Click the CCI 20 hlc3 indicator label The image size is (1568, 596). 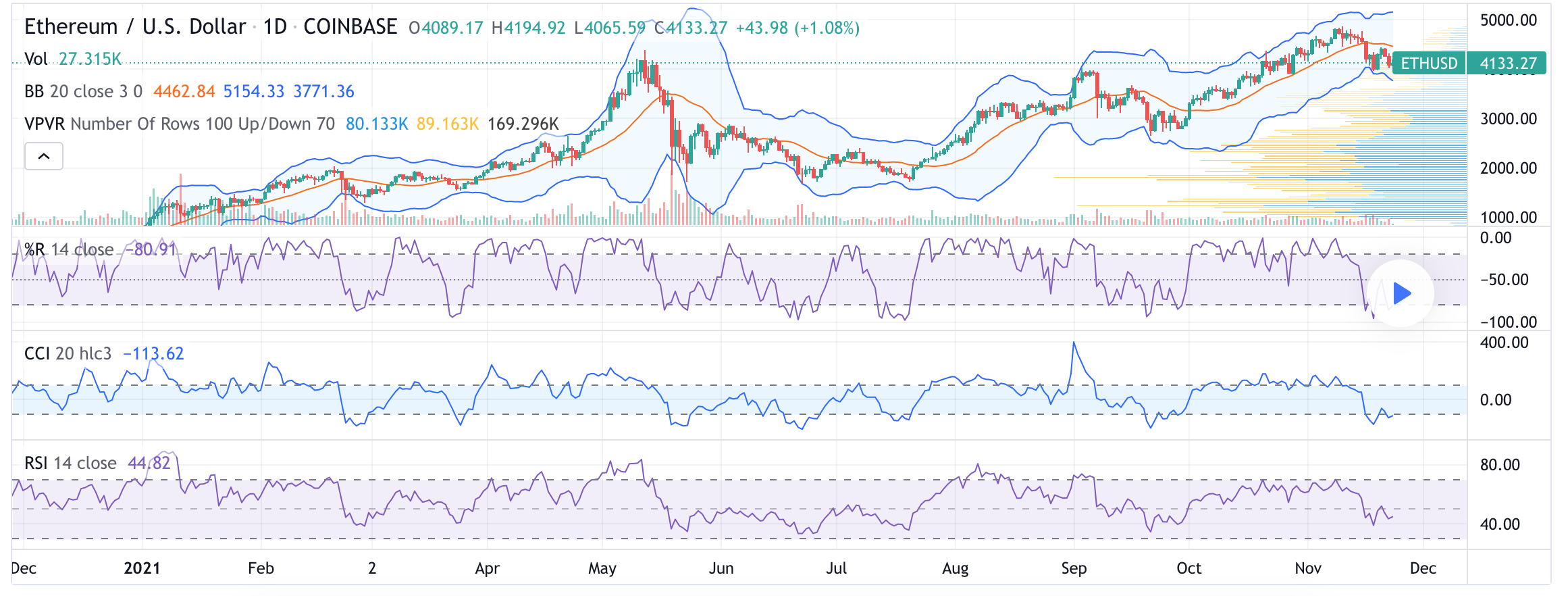68,354
